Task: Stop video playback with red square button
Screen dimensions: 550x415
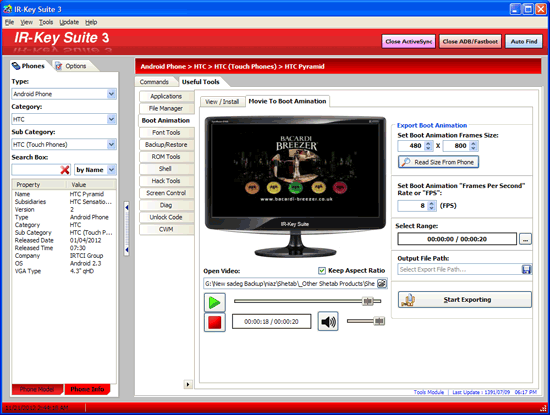Action: tap(215, 322)
